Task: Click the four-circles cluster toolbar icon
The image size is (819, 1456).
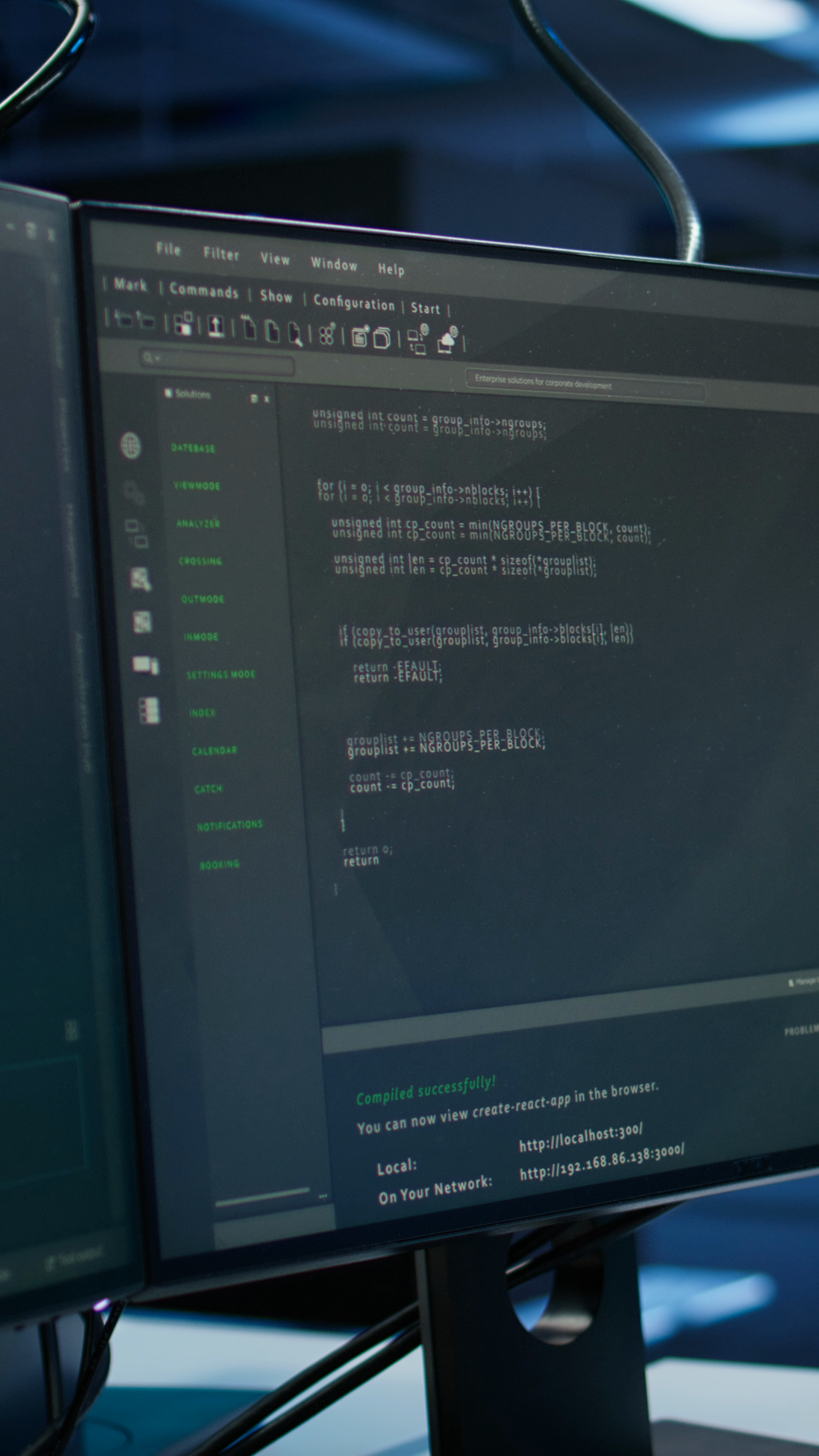Action: (x=327, y=334)
